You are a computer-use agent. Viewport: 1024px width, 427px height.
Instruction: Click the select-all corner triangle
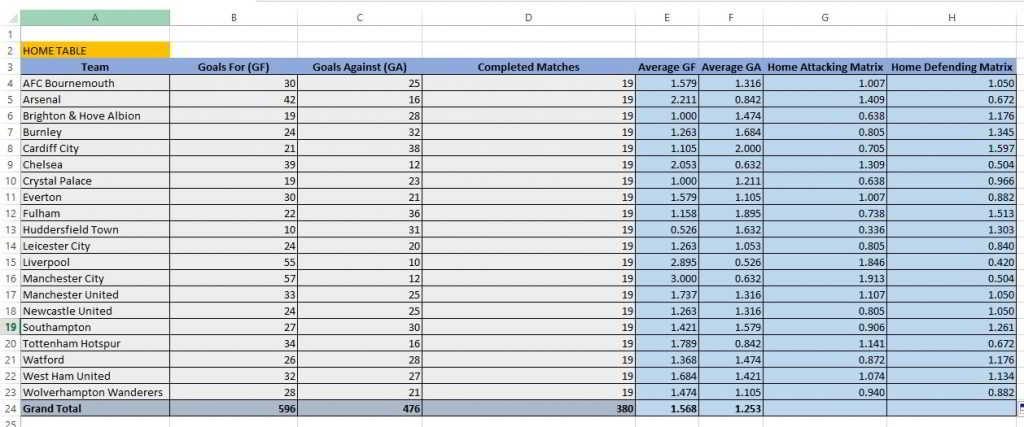pyautogui.click(x=14, y=20)
